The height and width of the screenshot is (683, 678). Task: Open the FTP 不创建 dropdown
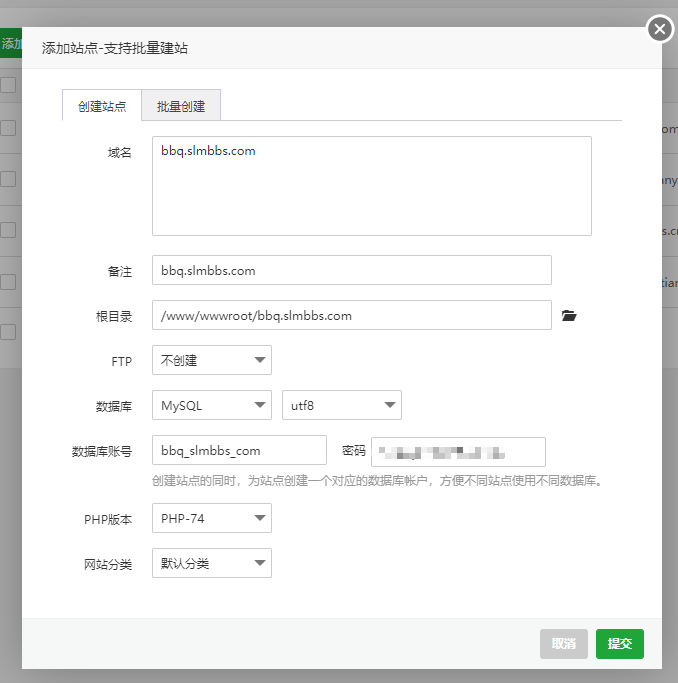(212, 360)
